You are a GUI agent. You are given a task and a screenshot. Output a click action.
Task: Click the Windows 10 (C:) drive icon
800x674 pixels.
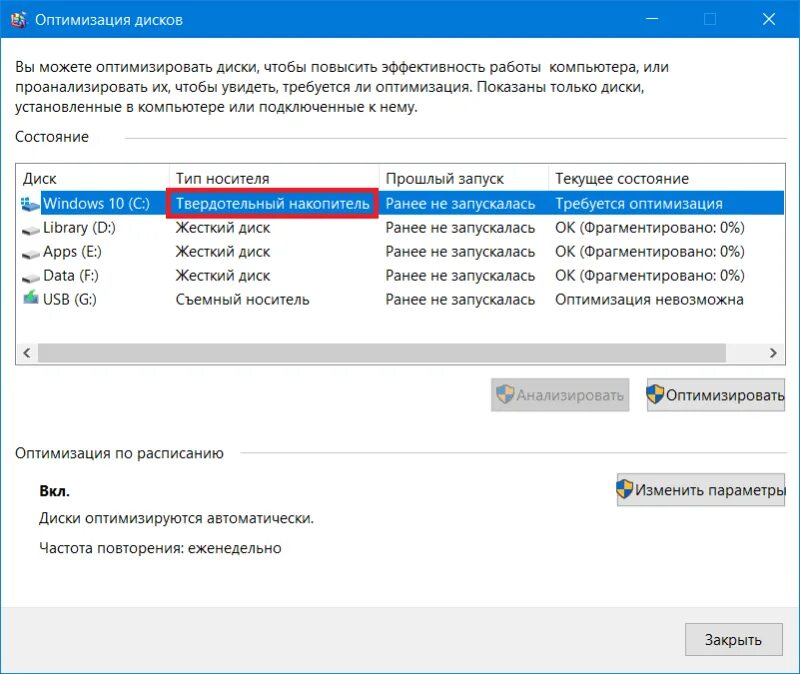(30, 204)
